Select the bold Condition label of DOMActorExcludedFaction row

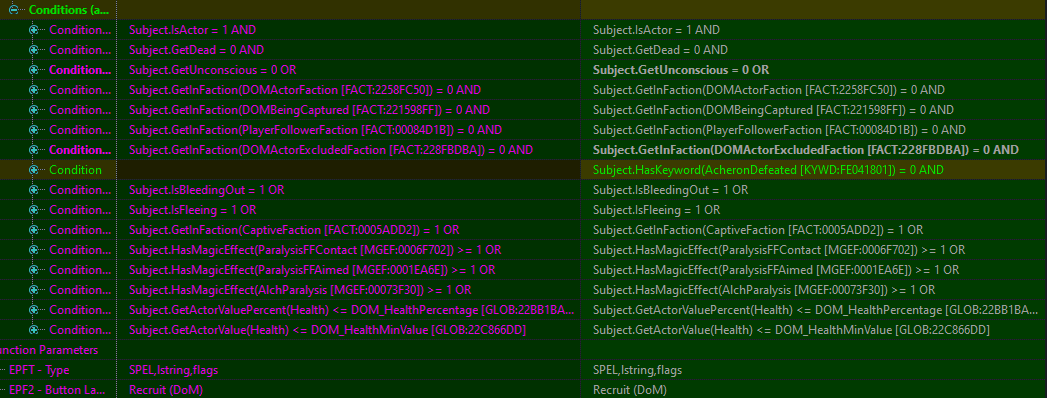[x=80, y=150]
